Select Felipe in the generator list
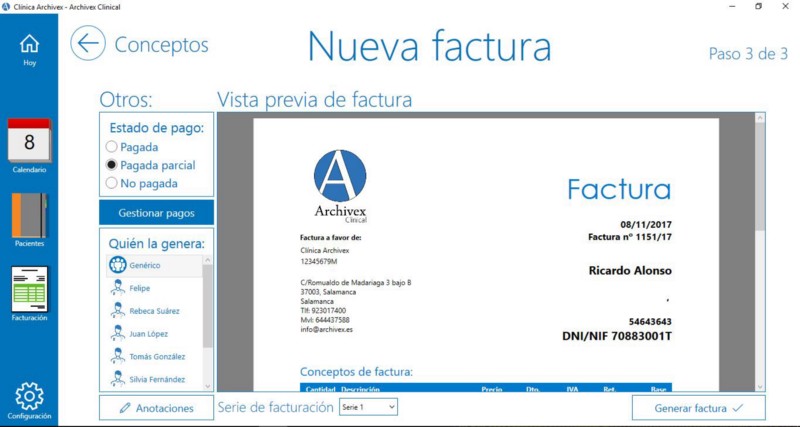This screenshot has height=427, width=800. click(x=154, y=288)
